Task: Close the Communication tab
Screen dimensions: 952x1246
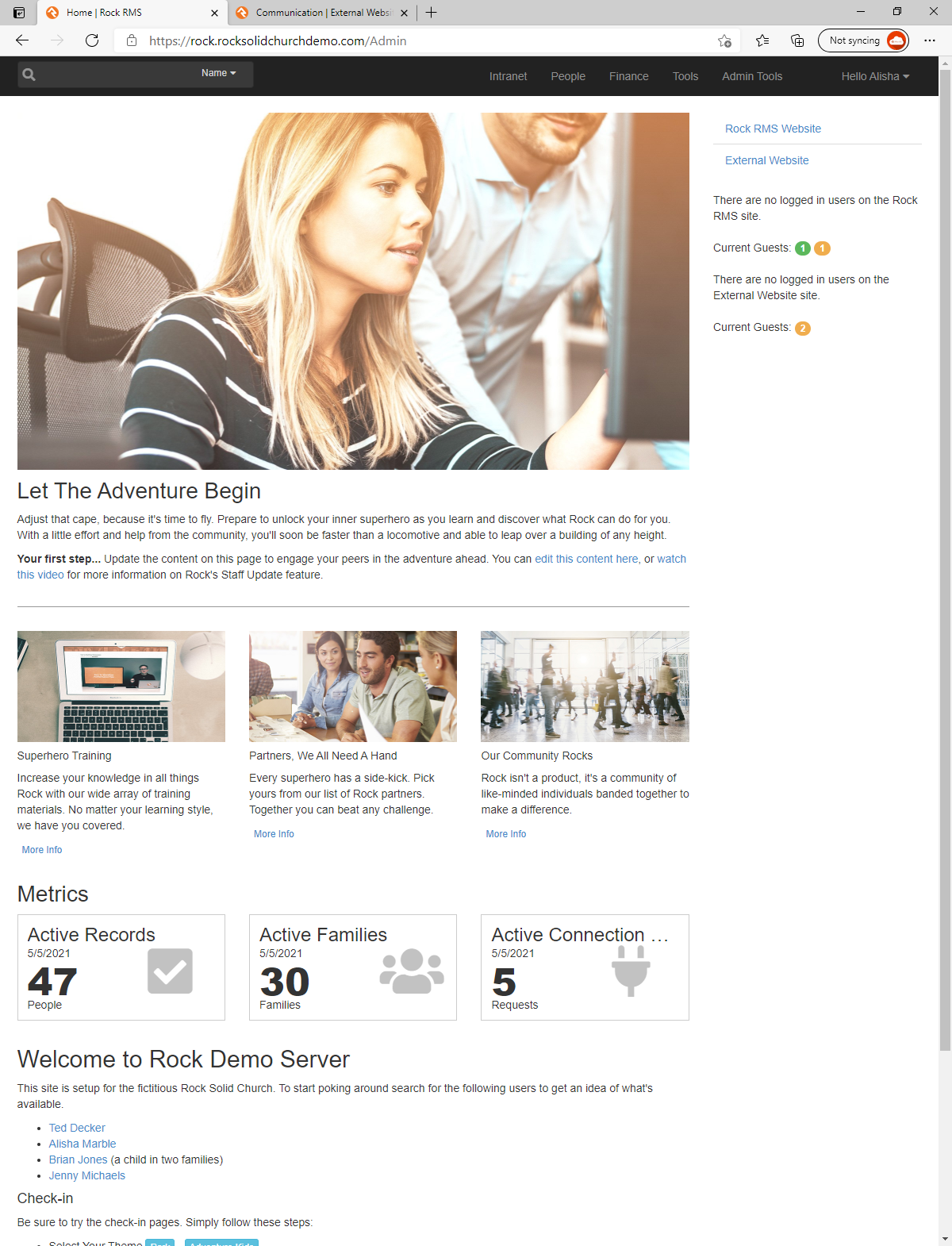Action: point(404,13)
